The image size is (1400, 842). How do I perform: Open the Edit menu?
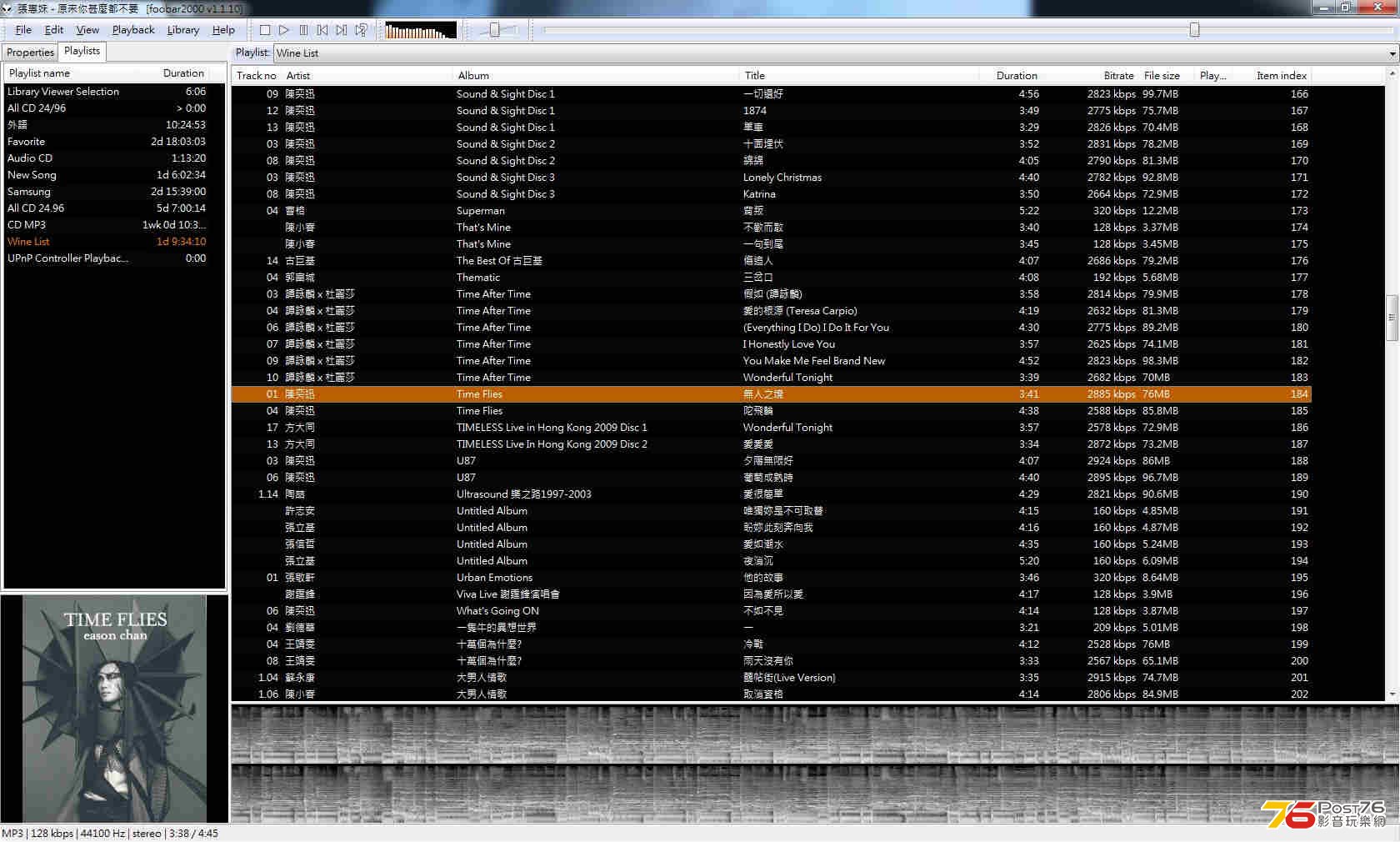54,30
